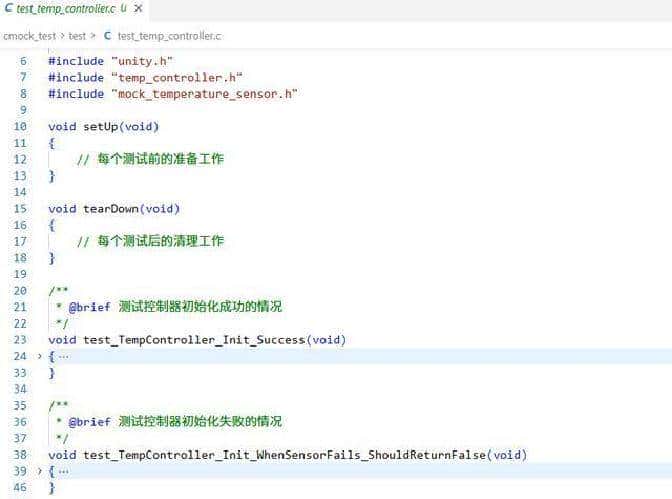672x499 pixels.
Task: Select the test_temp_controller.c editor tab
Action: tap(74, 9)
